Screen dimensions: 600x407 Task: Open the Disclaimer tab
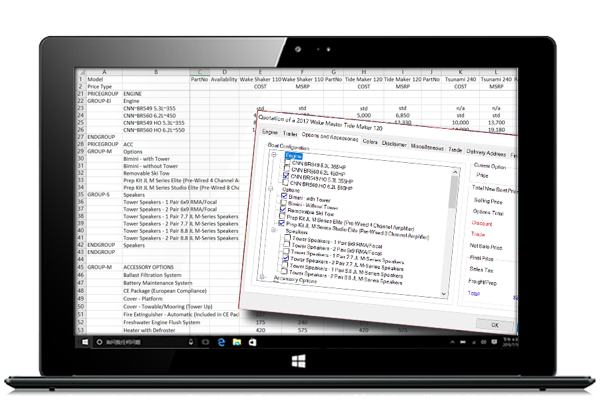tap(394, 144)
